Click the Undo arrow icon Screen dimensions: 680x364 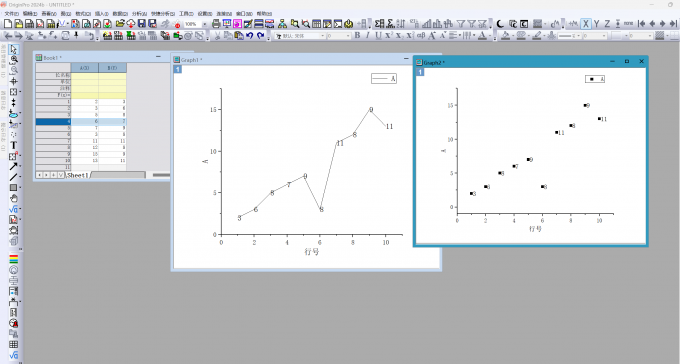click(x=249, y=36)
